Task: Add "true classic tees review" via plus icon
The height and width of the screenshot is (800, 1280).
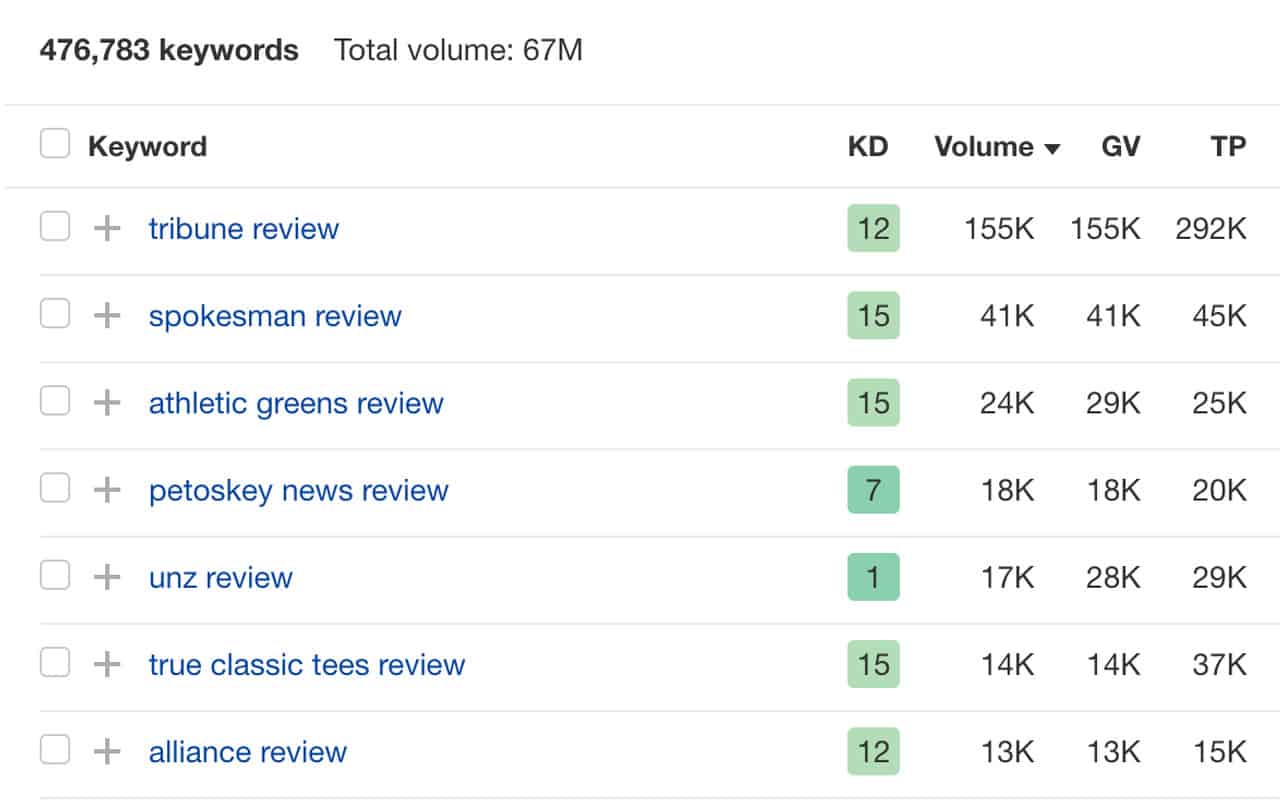Action: point(106,664)
